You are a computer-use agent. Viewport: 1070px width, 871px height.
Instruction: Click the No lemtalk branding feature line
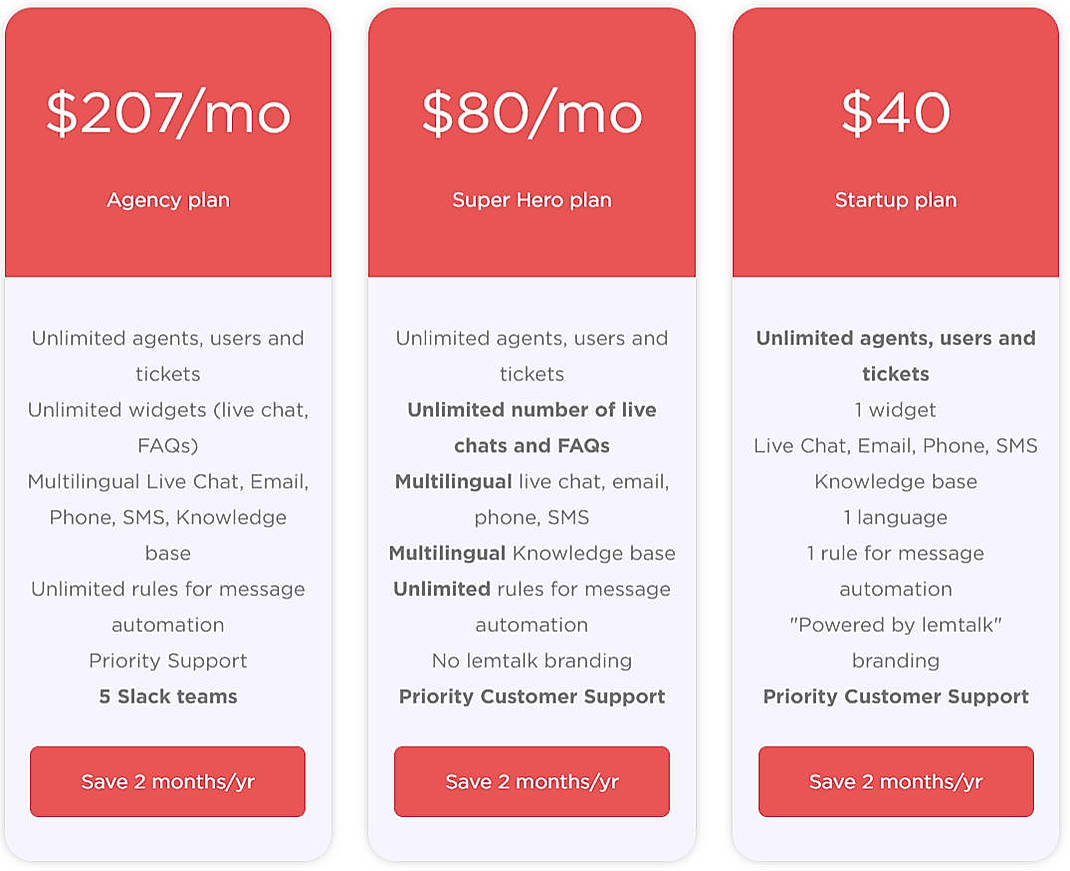[x=531, y=661]
